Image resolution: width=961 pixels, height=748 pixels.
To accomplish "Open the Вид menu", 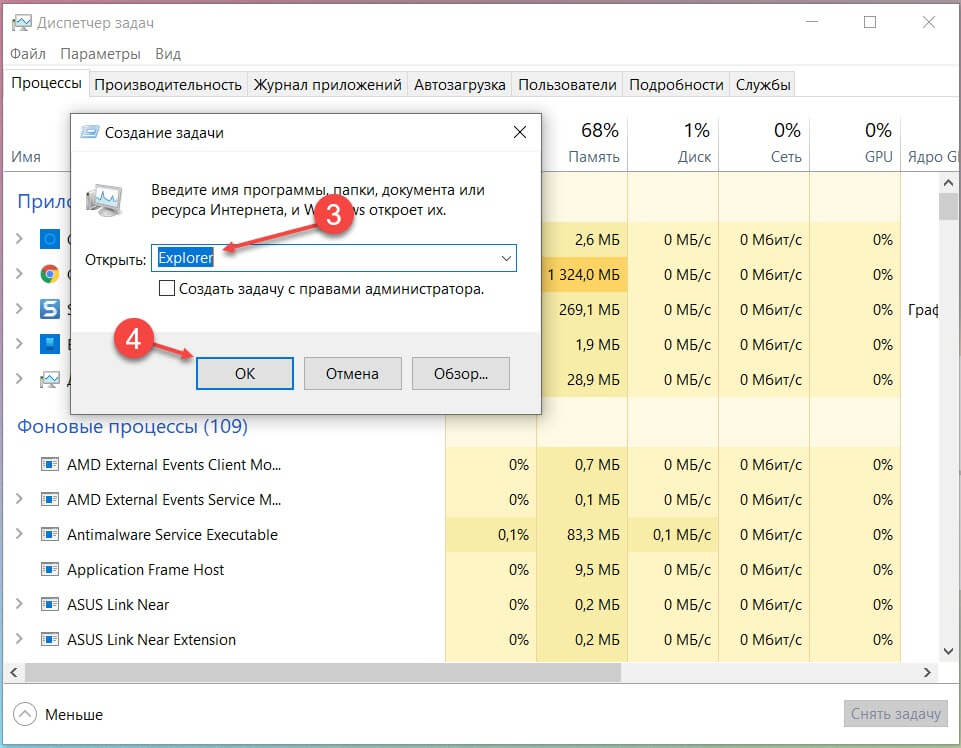I will 168,54.
